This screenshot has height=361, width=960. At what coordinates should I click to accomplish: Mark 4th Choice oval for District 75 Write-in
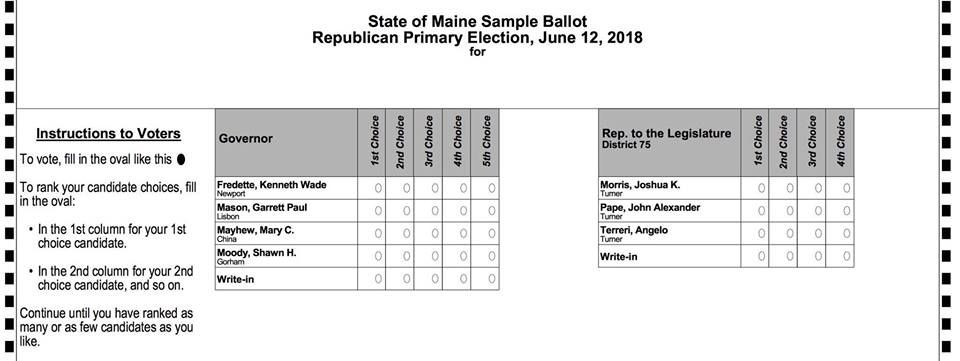(846, 256)
